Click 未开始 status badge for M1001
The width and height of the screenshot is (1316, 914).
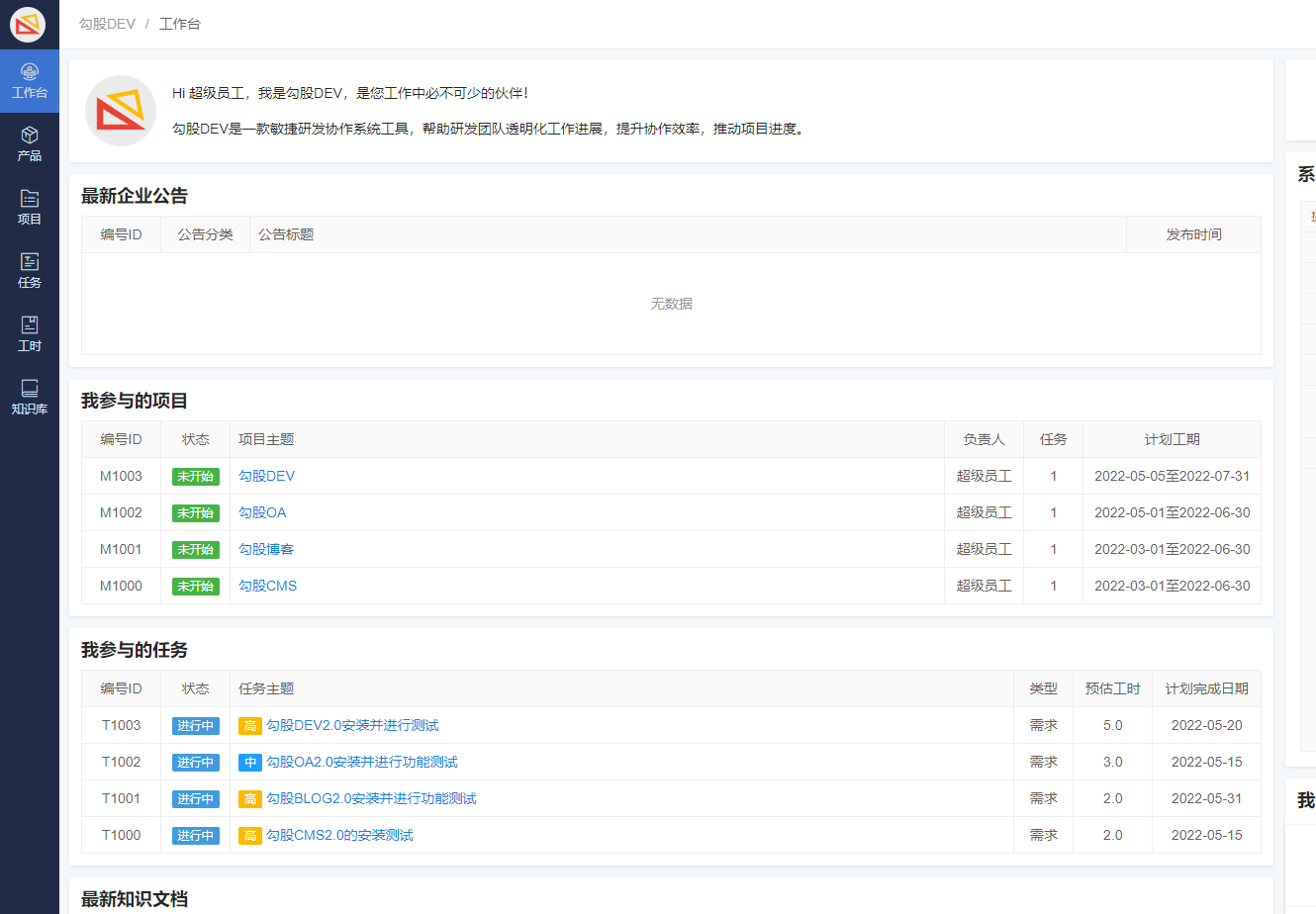point(196,549)
